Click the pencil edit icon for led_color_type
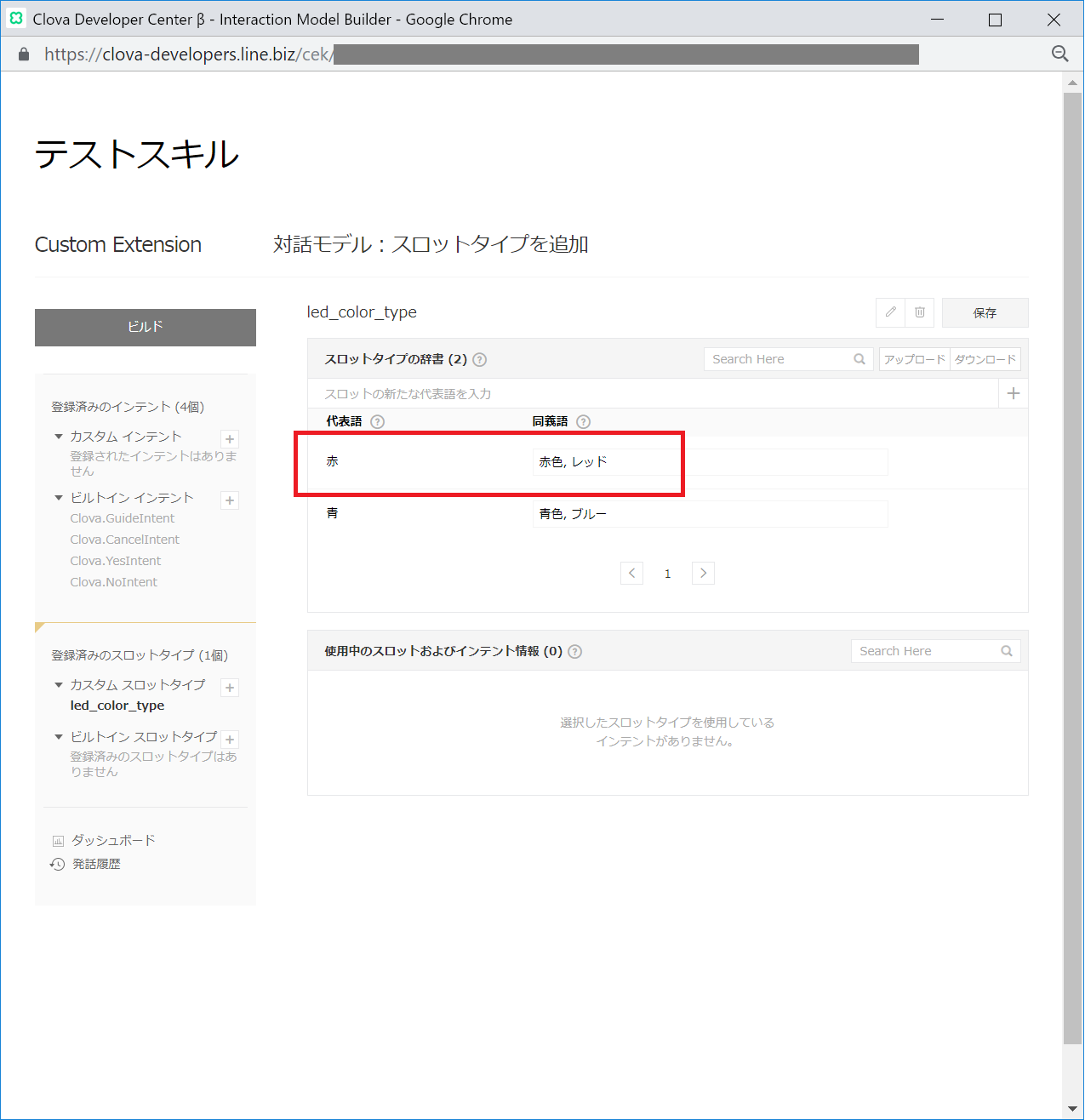The width and height of the screenshot is (1085, 1120). (x=890, y=312)
